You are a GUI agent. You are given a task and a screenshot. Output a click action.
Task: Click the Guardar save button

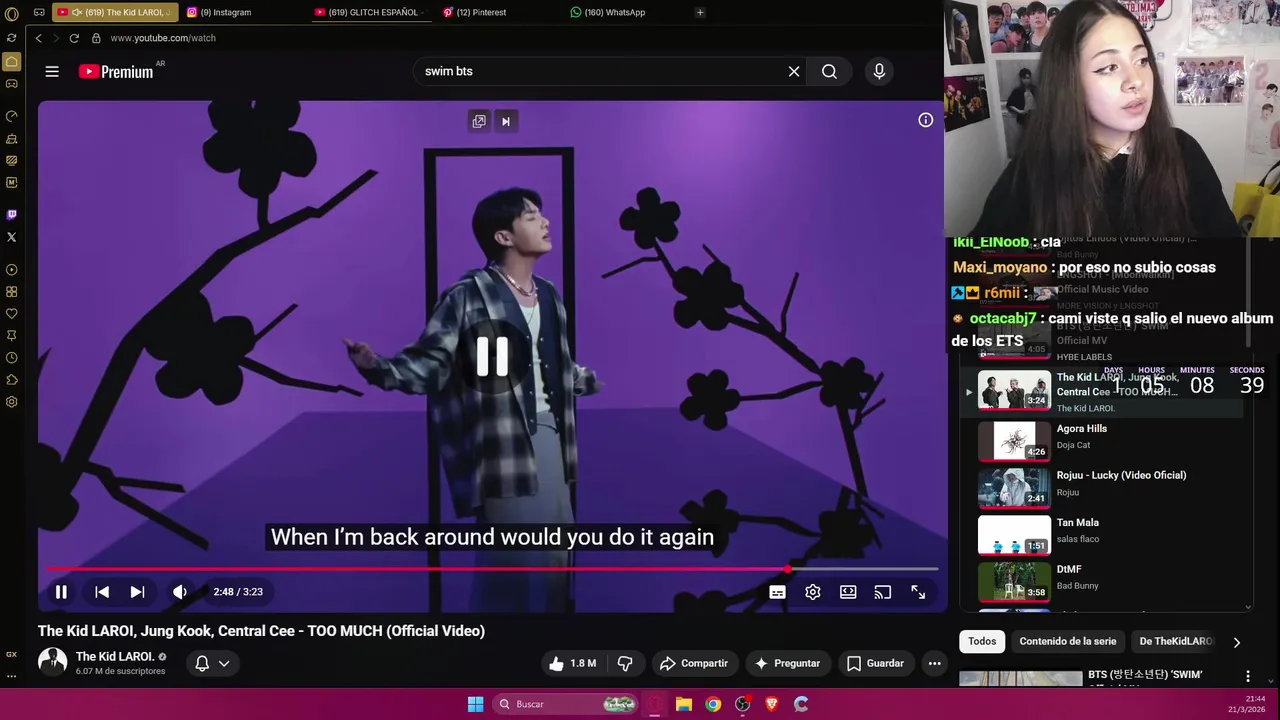tap(875, 663)
